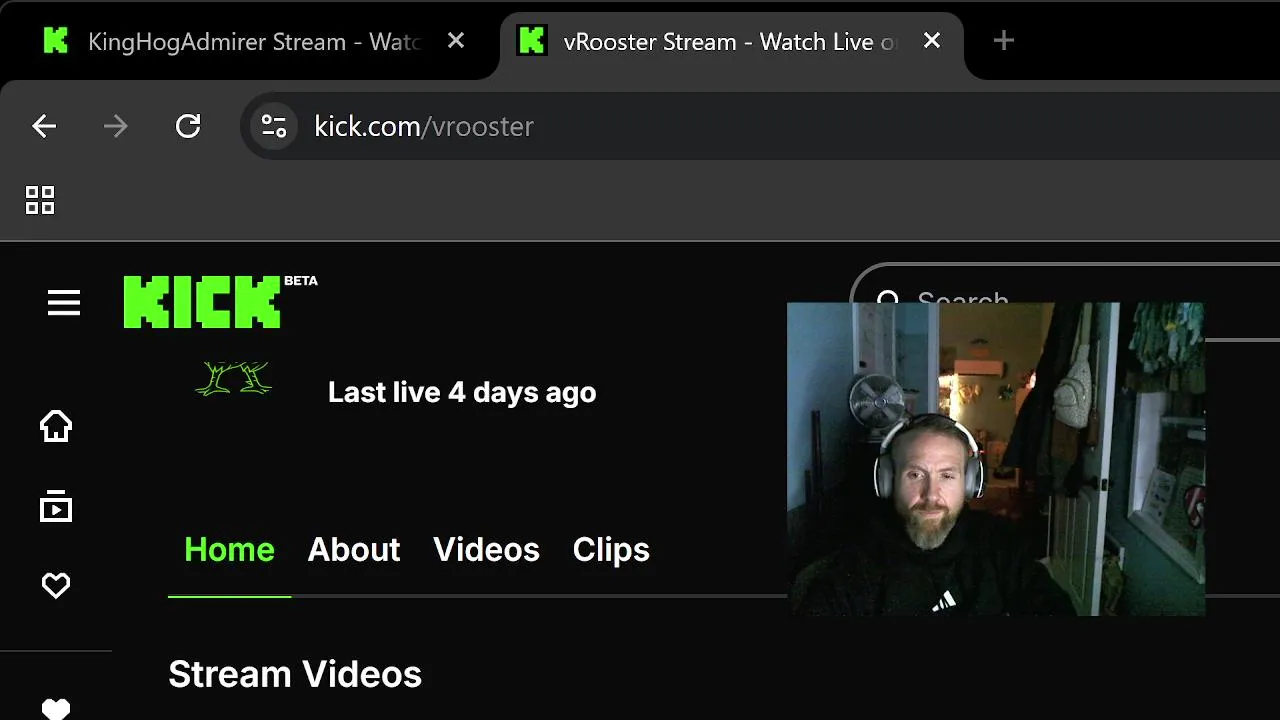Click the forward navigation arrow
Screen dimensions: 1280x720
(x=116, y=126)
